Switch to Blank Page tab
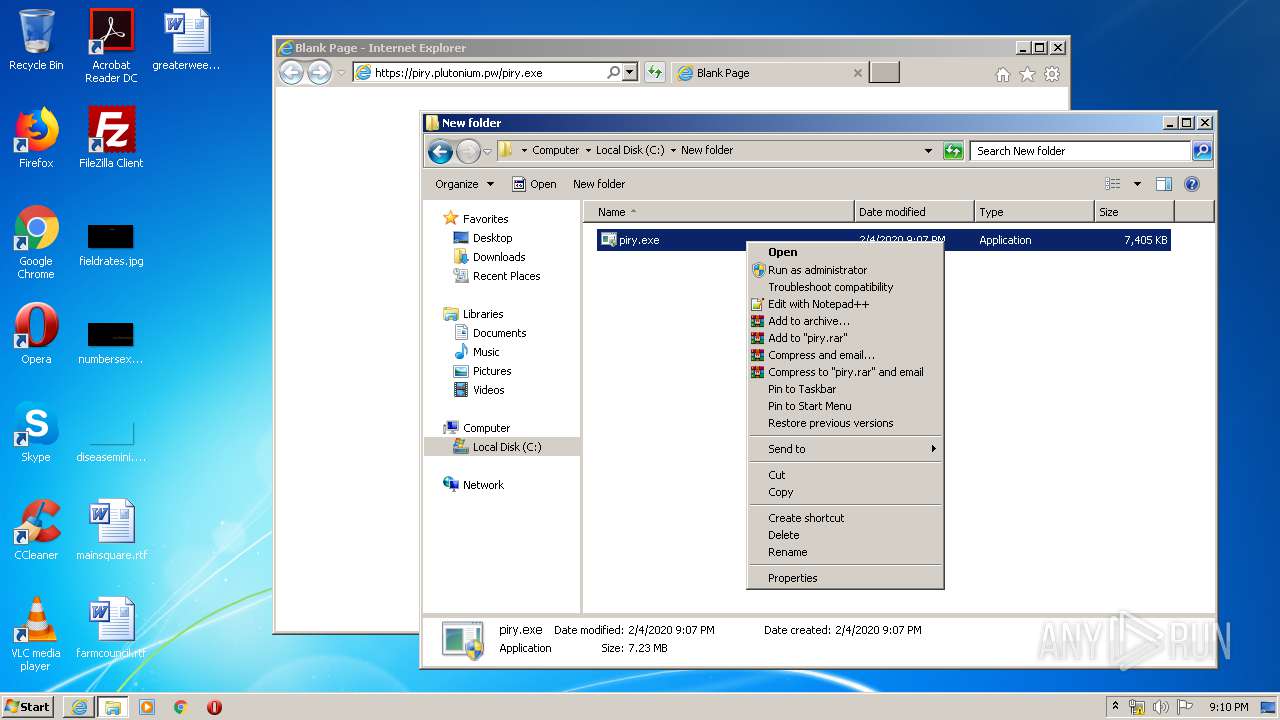The height and width of the screenshot is (720, 1280). point(768,73)
